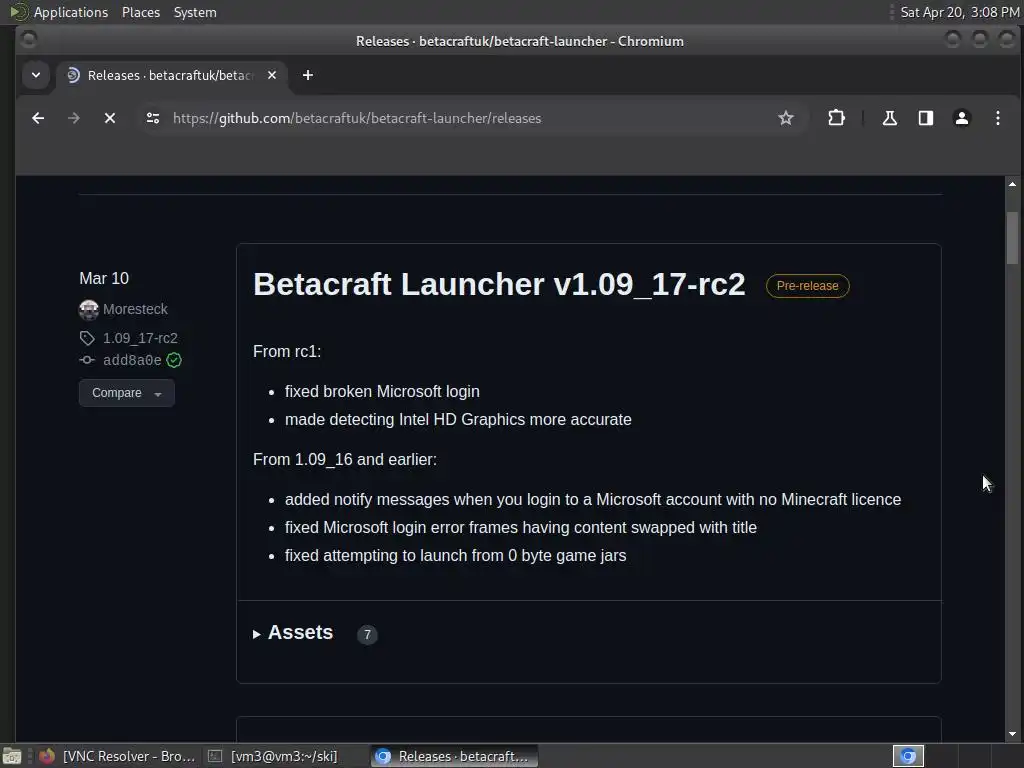The image size is (1024, 768).
Task: Click the commit icon beside add8a0e
Action: pos(87,360)
